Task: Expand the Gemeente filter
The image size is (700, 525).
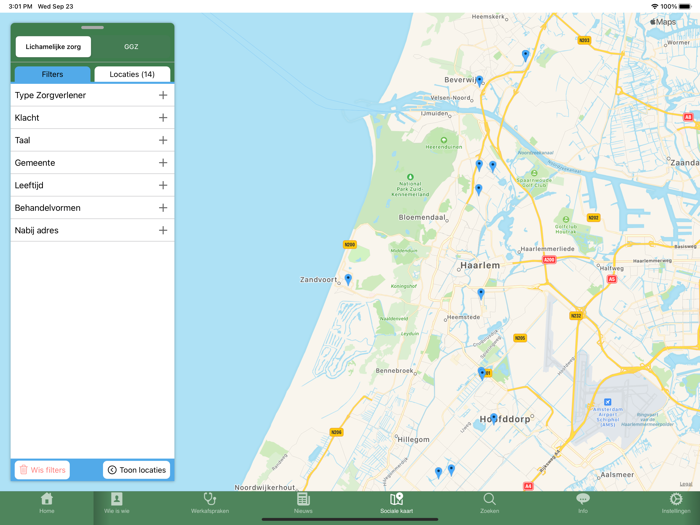Action: pos(92,162)
